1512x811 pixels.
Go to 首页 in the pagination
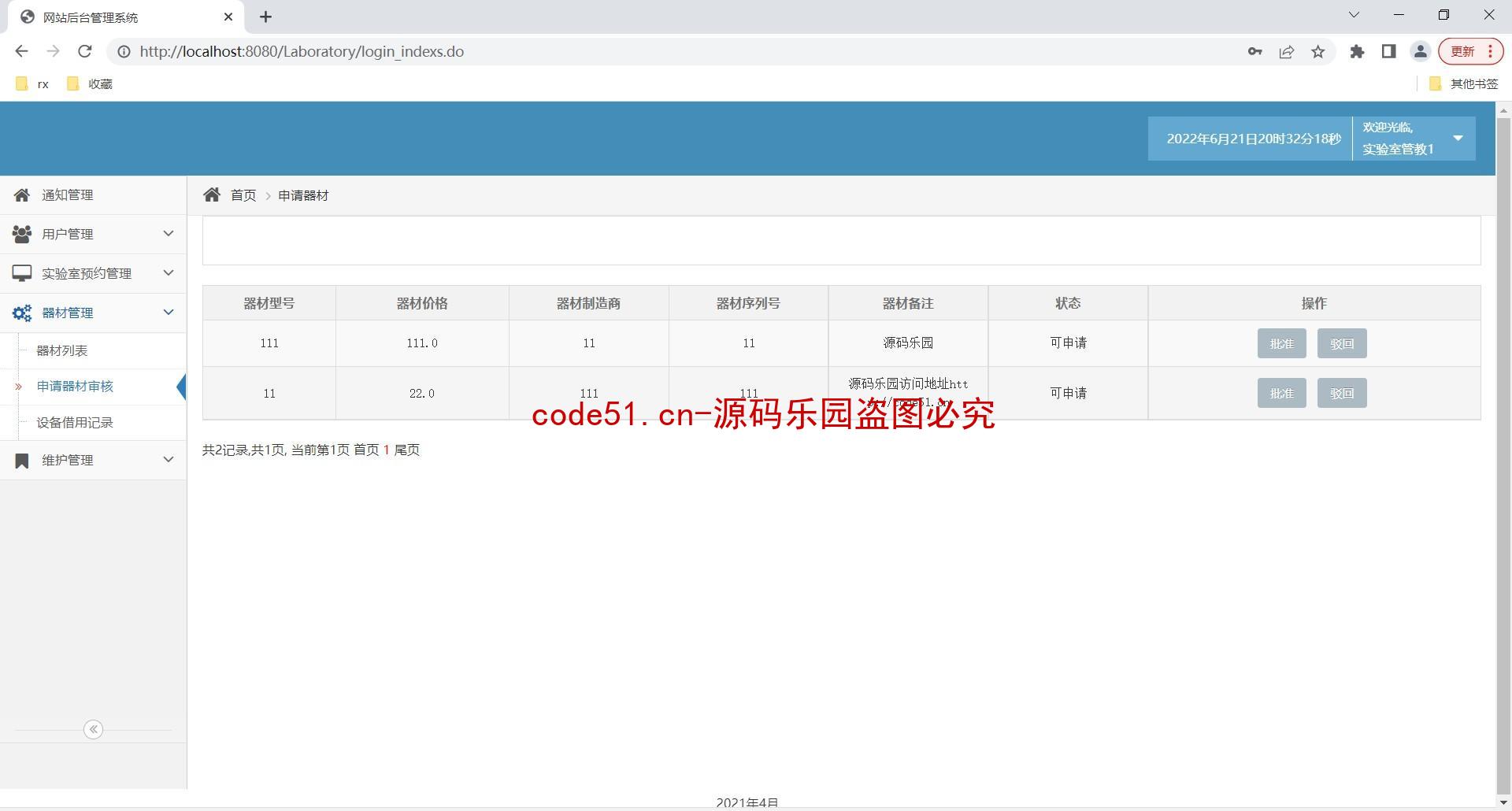click(x=366, y=450)
